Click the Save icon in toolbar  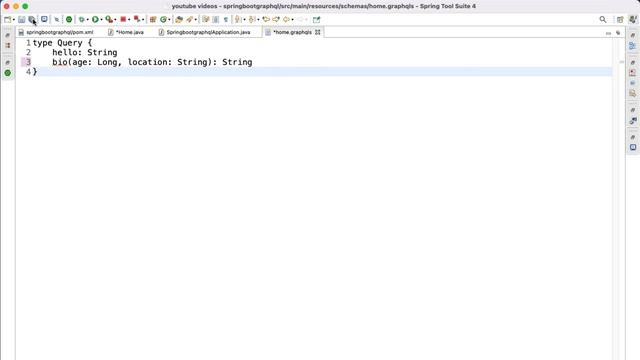point(22,19)
